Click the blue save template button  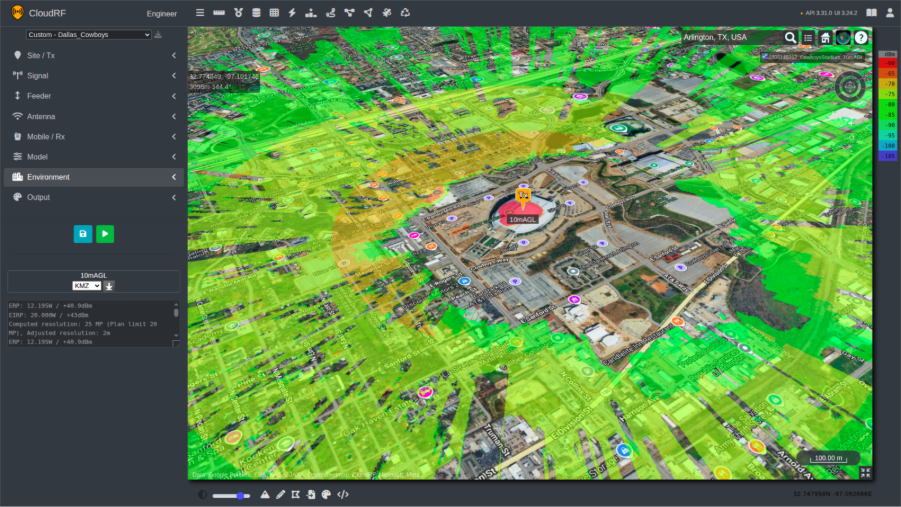tap(83, 234)
